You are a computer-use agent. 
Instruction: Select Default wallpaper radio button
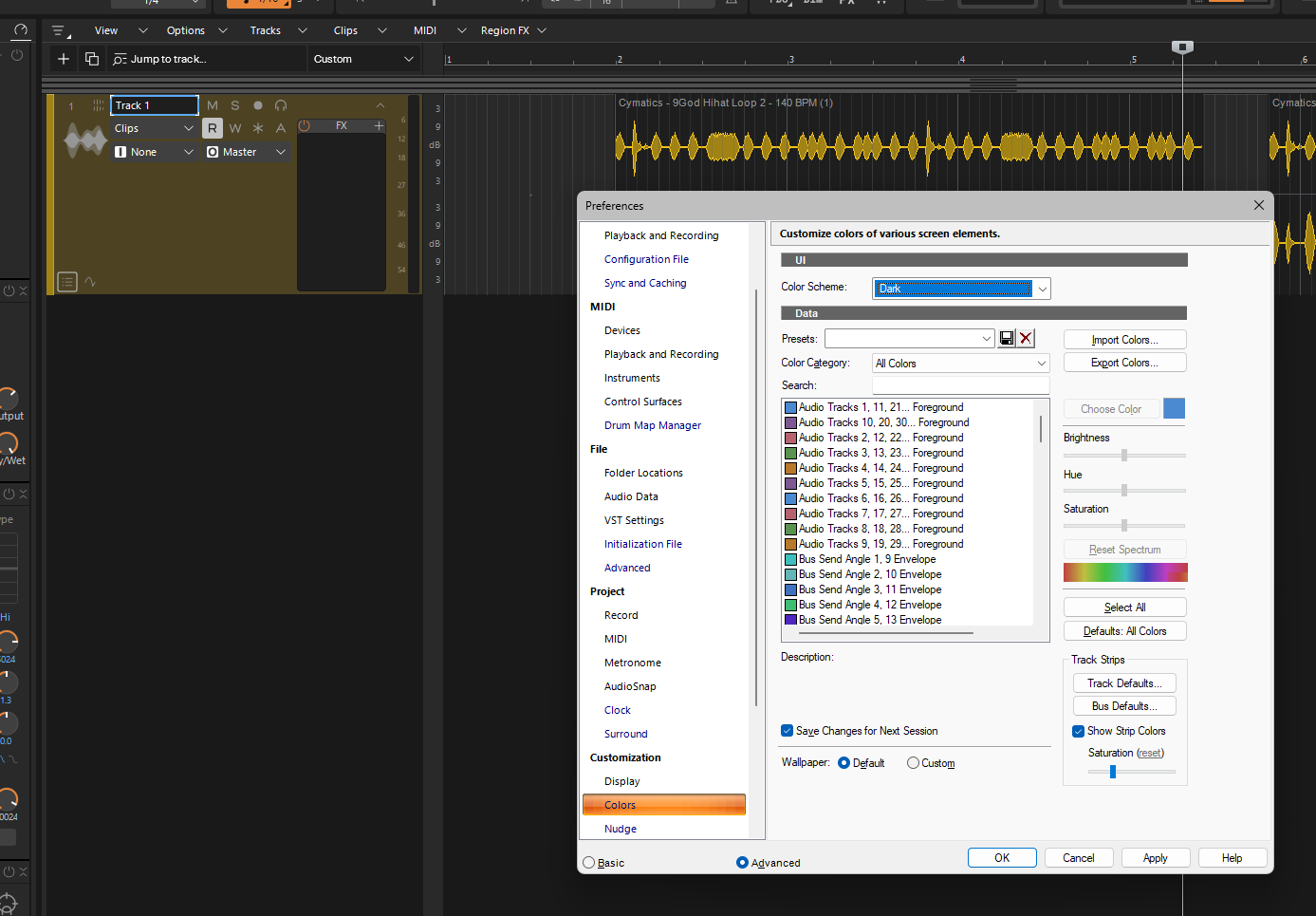(843, 763)
